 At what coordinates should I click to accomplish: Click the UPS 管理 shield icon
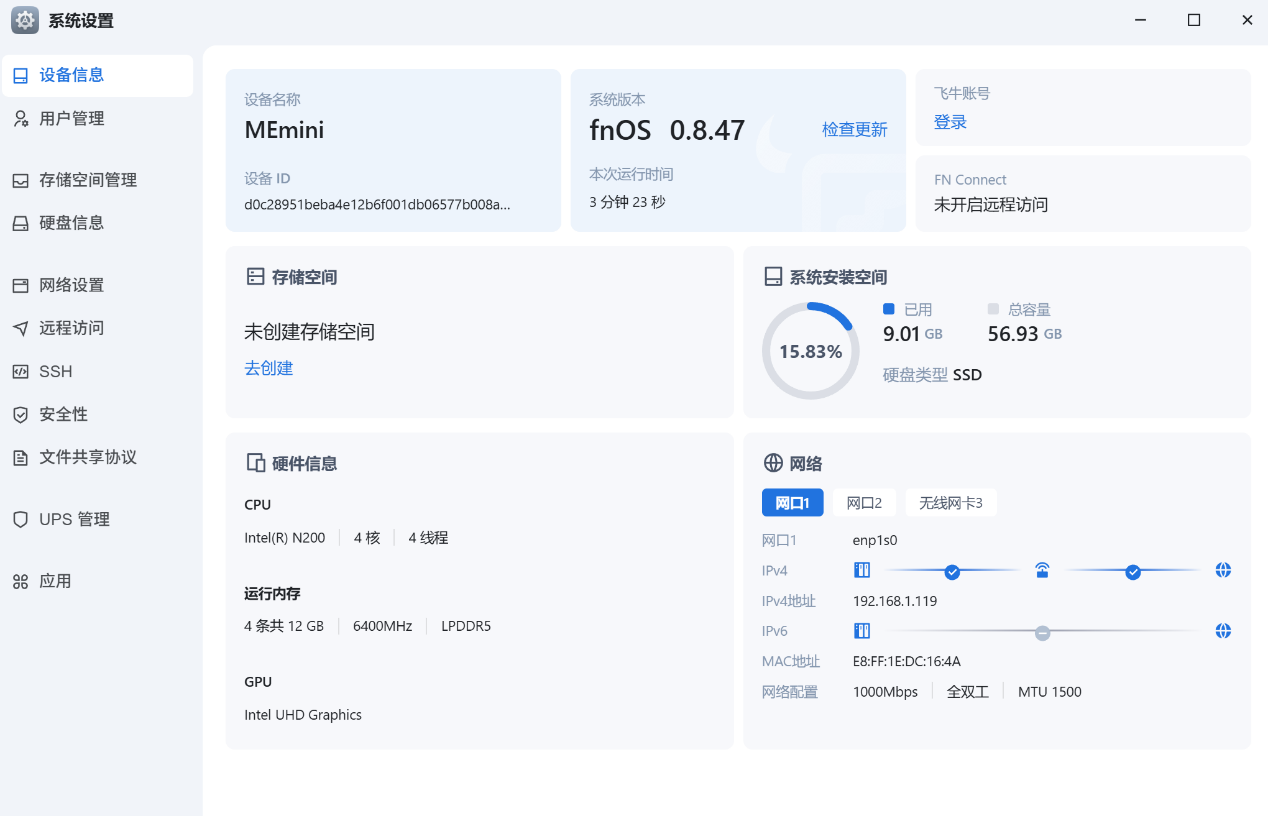(x=20, y=520)
